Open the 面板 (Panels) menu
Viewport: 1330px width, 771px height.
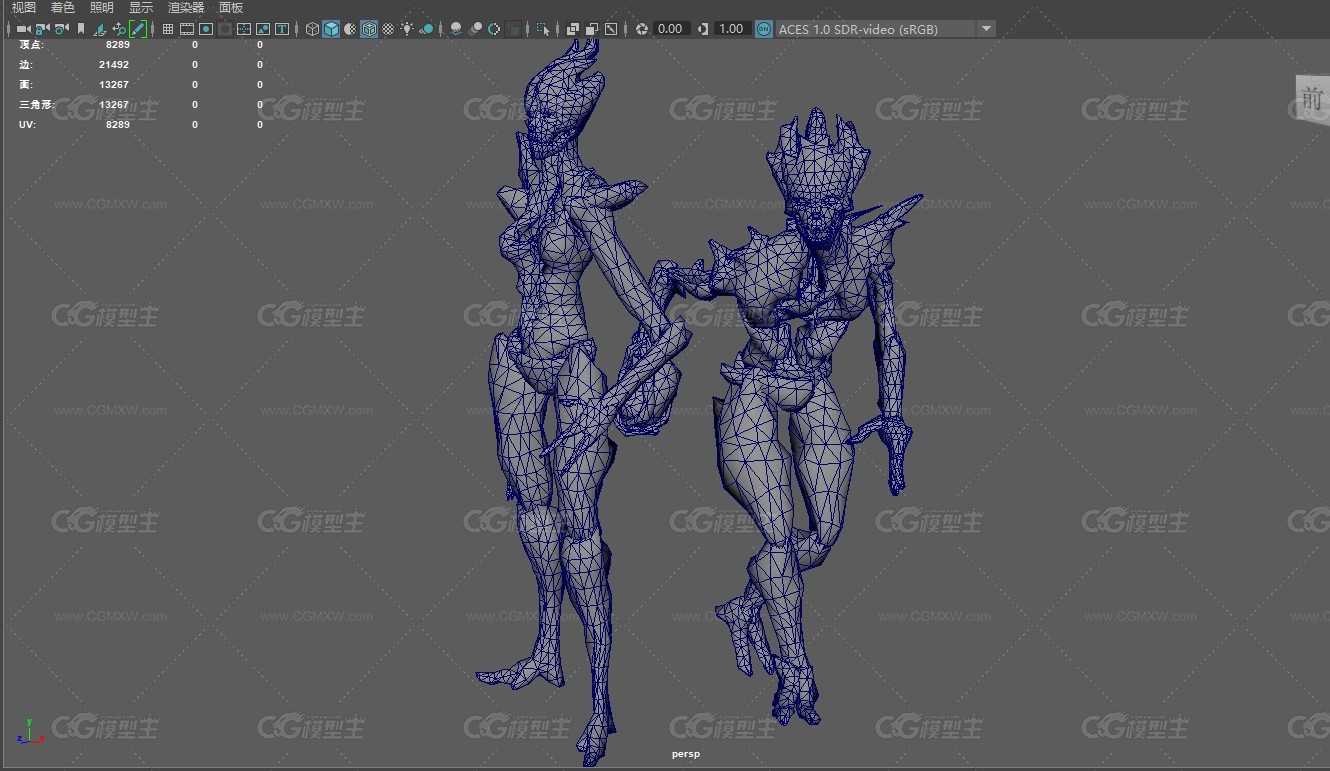[231, 8]
